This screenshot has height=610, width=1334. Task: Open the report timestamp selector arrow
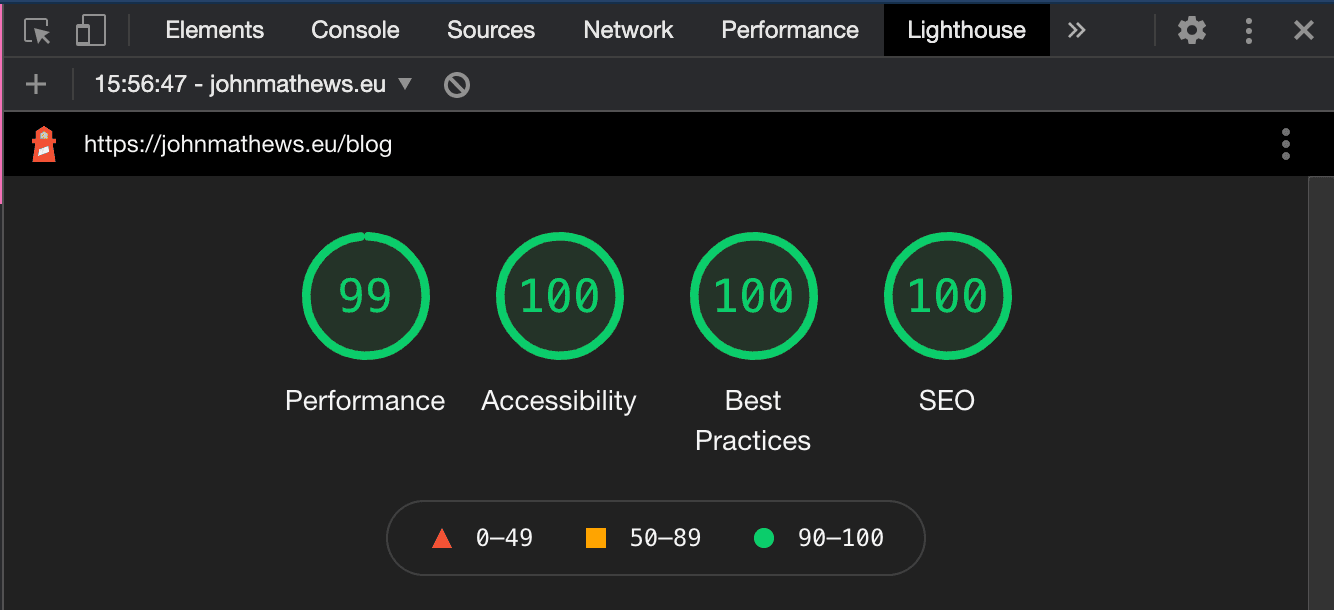tap(406, 84)
